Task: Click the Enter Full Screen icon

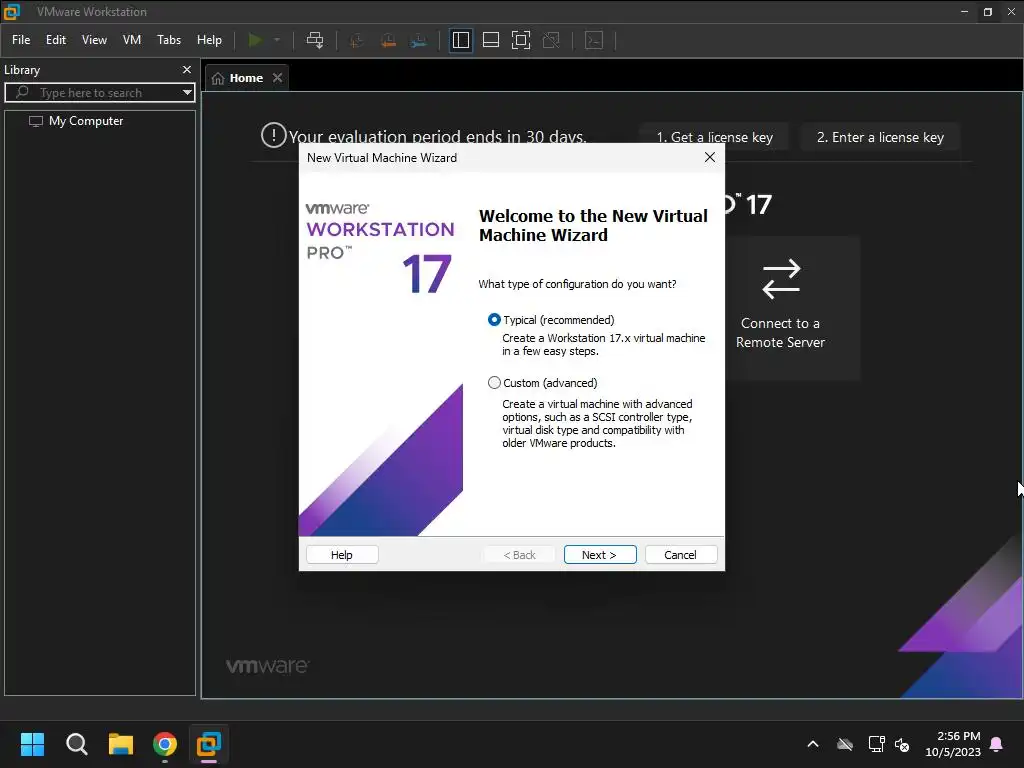Action: coord(520,40)
